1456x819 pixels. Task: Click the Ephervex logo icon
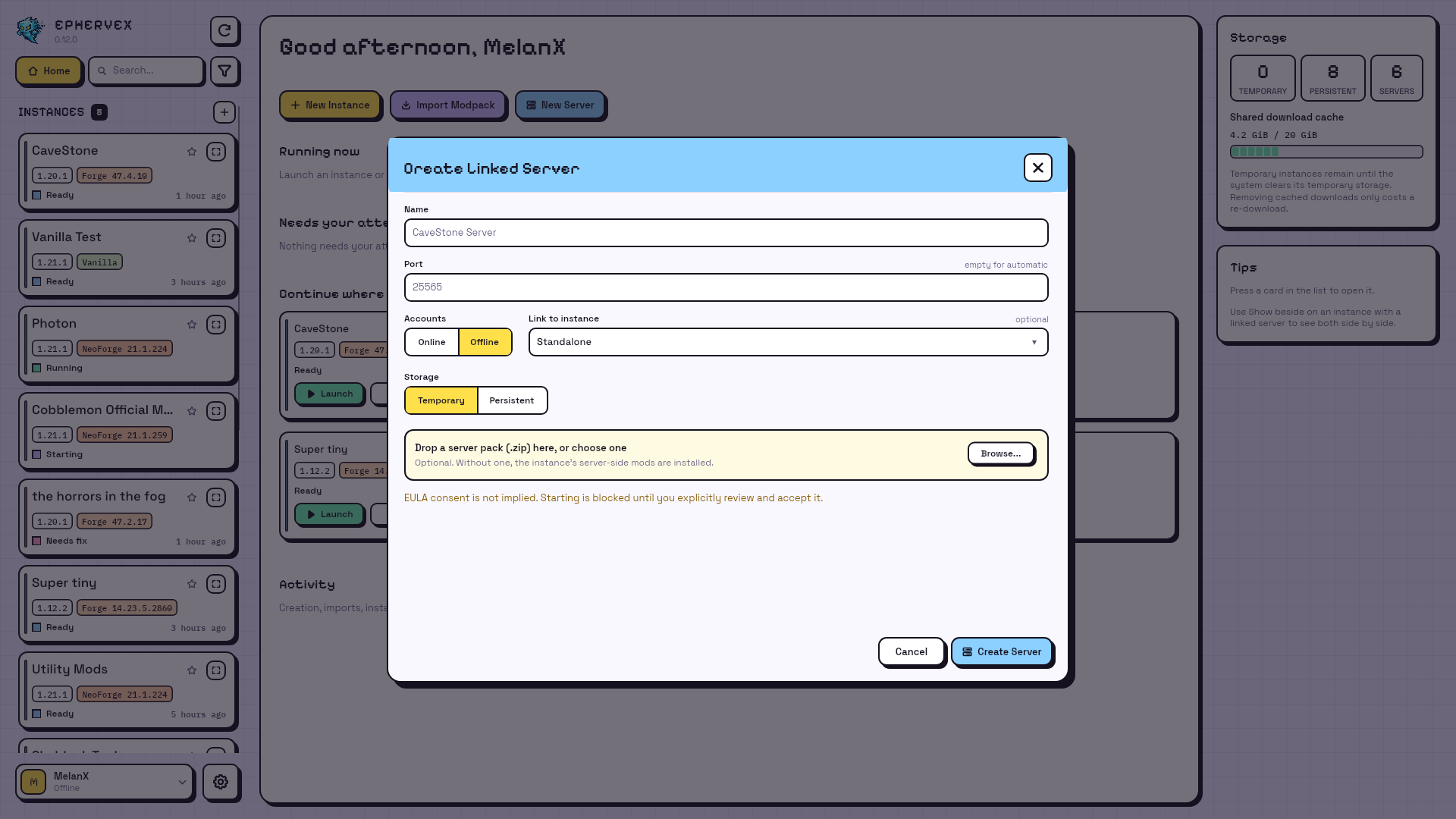pyautogui.click(x=30, y=30)
